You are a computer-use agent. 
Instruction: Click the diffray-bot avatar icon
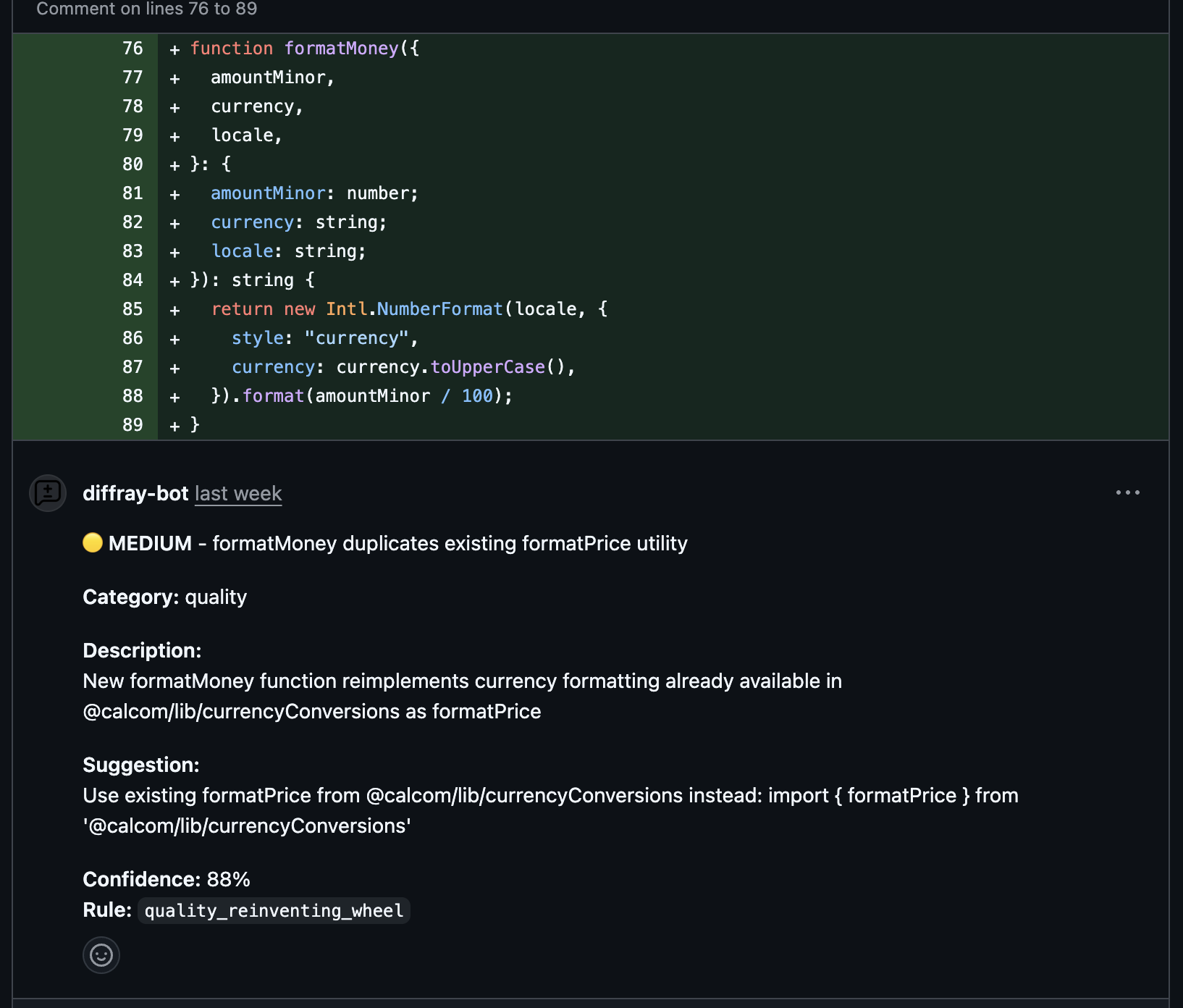coord(48,493)
